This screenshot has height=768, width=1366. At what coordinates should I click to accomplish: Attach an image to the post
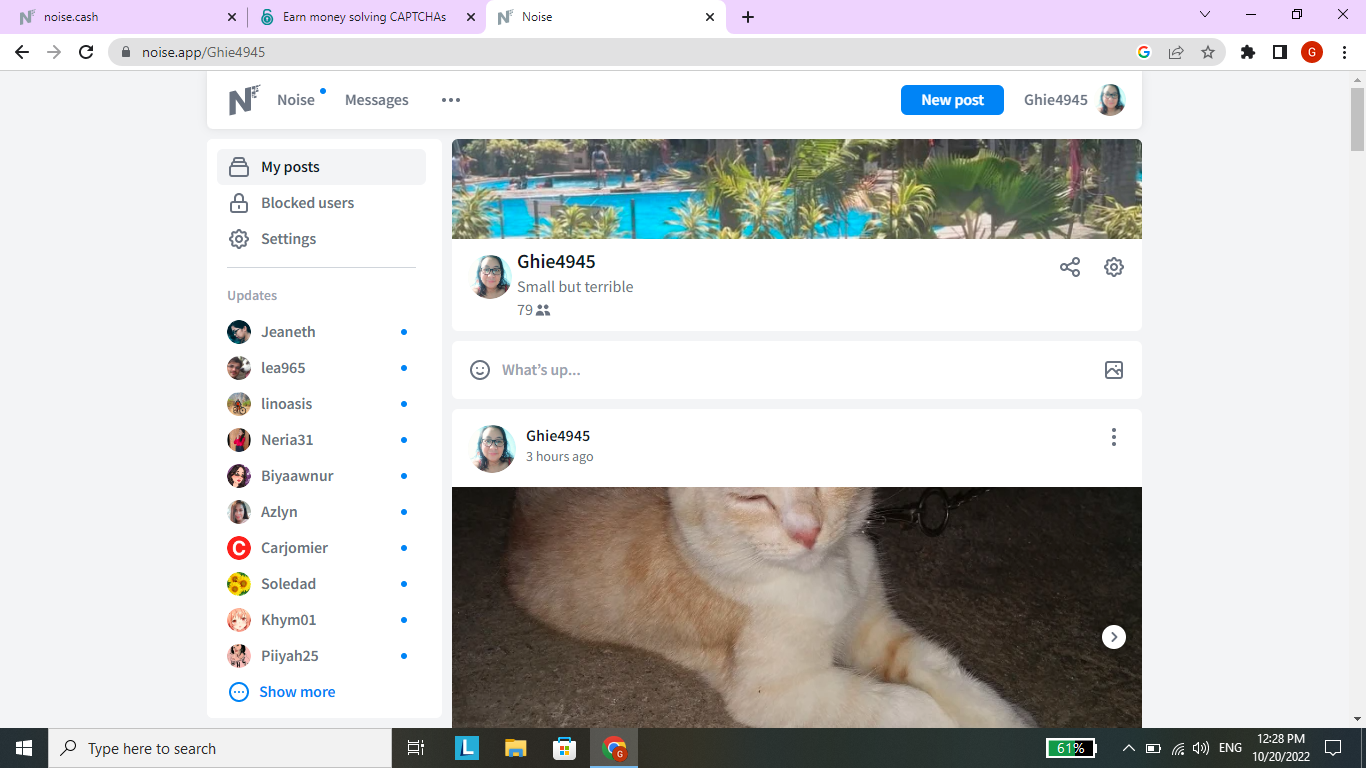click(x=1114, y=370)
